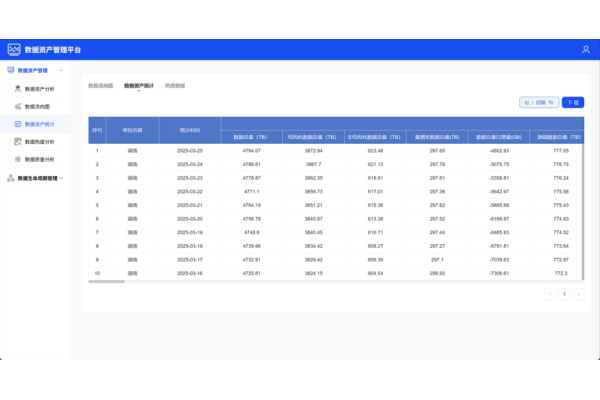Switch to the 热度数据 tab
This screenshot has height=400, width=600.
(x=175, y=86)
